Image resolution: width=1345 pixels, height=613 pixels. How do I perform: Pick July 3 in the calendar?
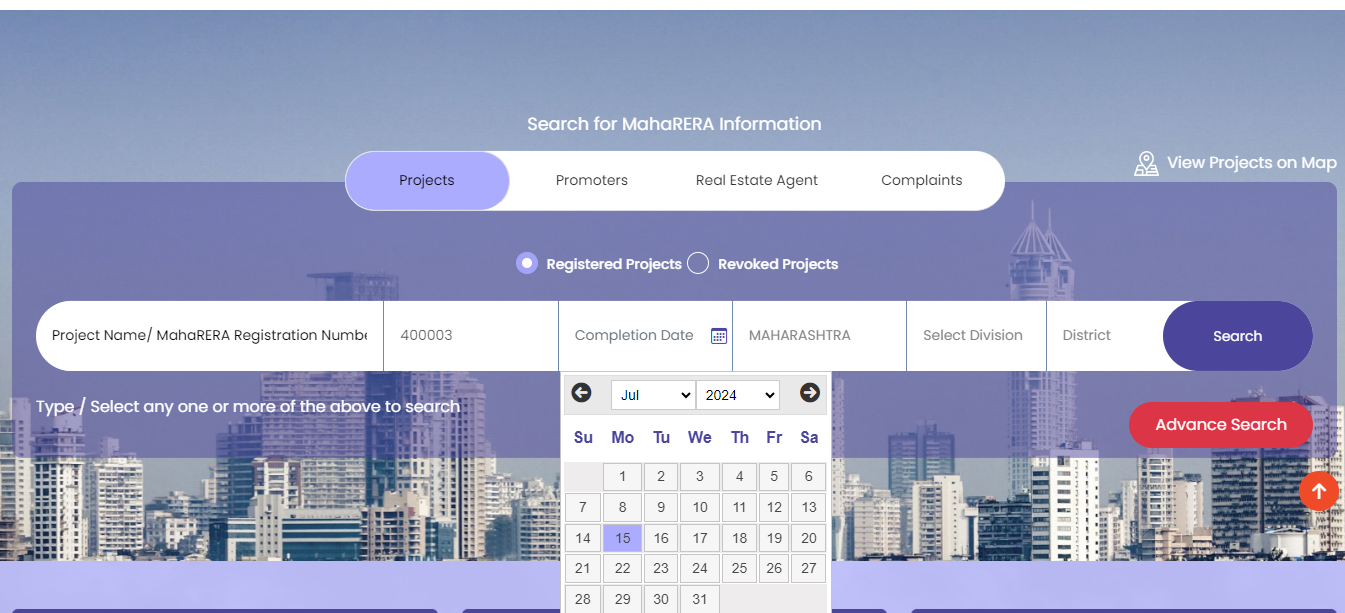[700, 477]
